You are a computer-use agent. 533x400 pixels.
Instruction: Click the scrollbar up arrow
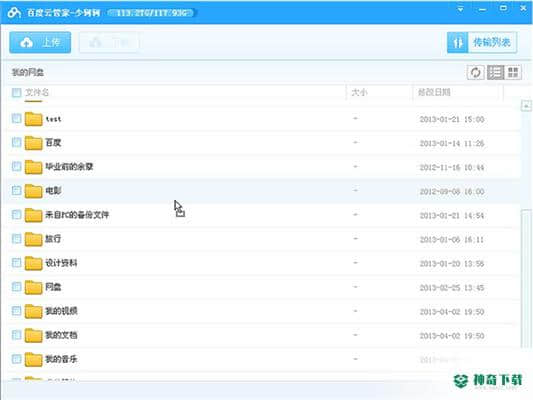[x=526, y=106]
